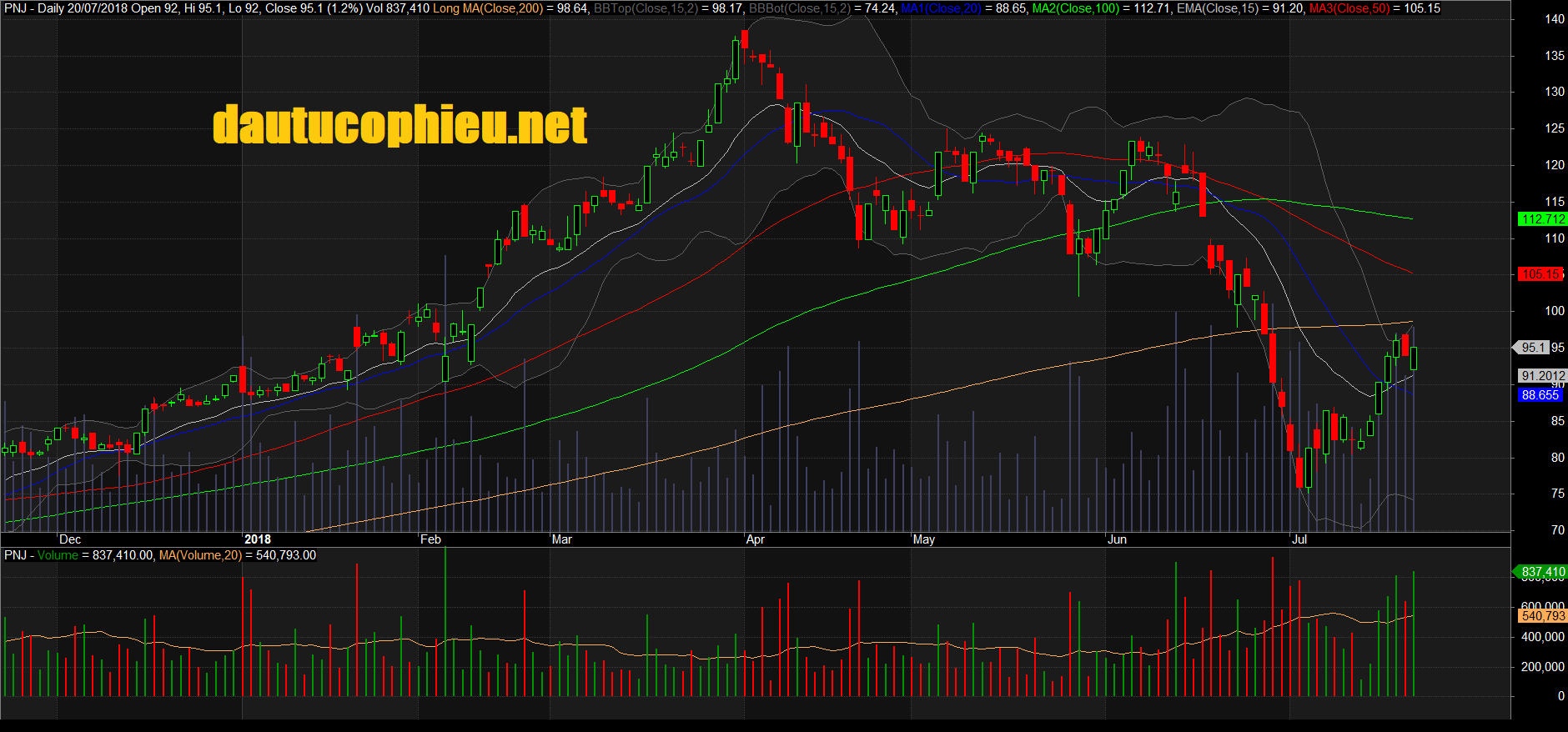Click the PNJ - Daily chart title text
1568x732 pixels.
(33, 8)
